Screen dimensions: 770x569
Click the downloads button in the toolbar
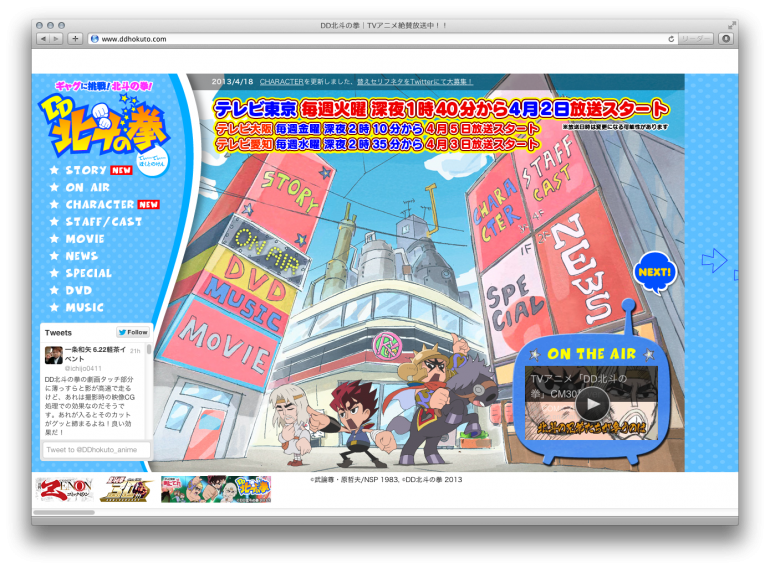(x=726, y=39)
